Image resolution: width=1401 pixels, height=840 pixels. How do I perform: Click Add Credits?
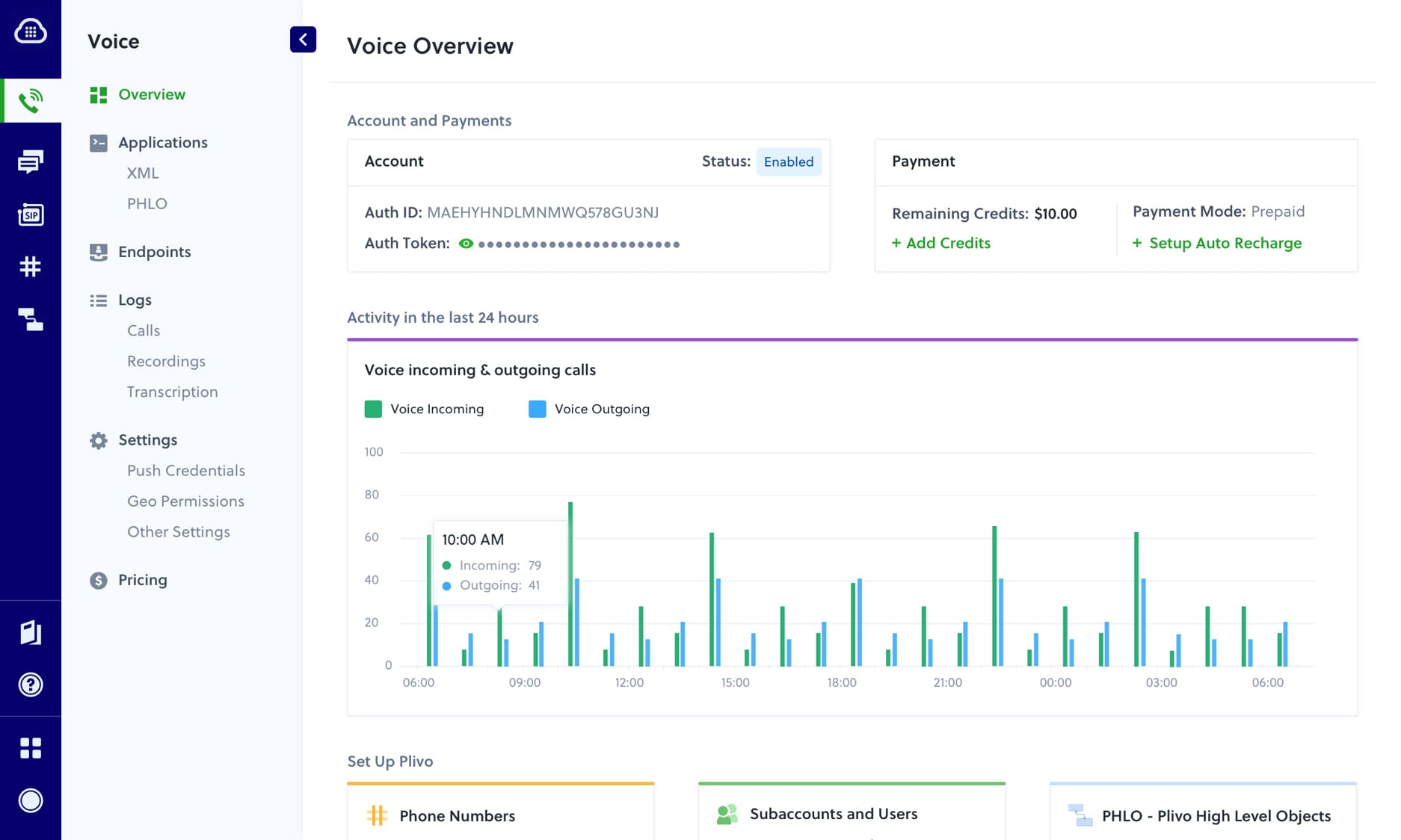pyautogui.click(x=940, y=243)
